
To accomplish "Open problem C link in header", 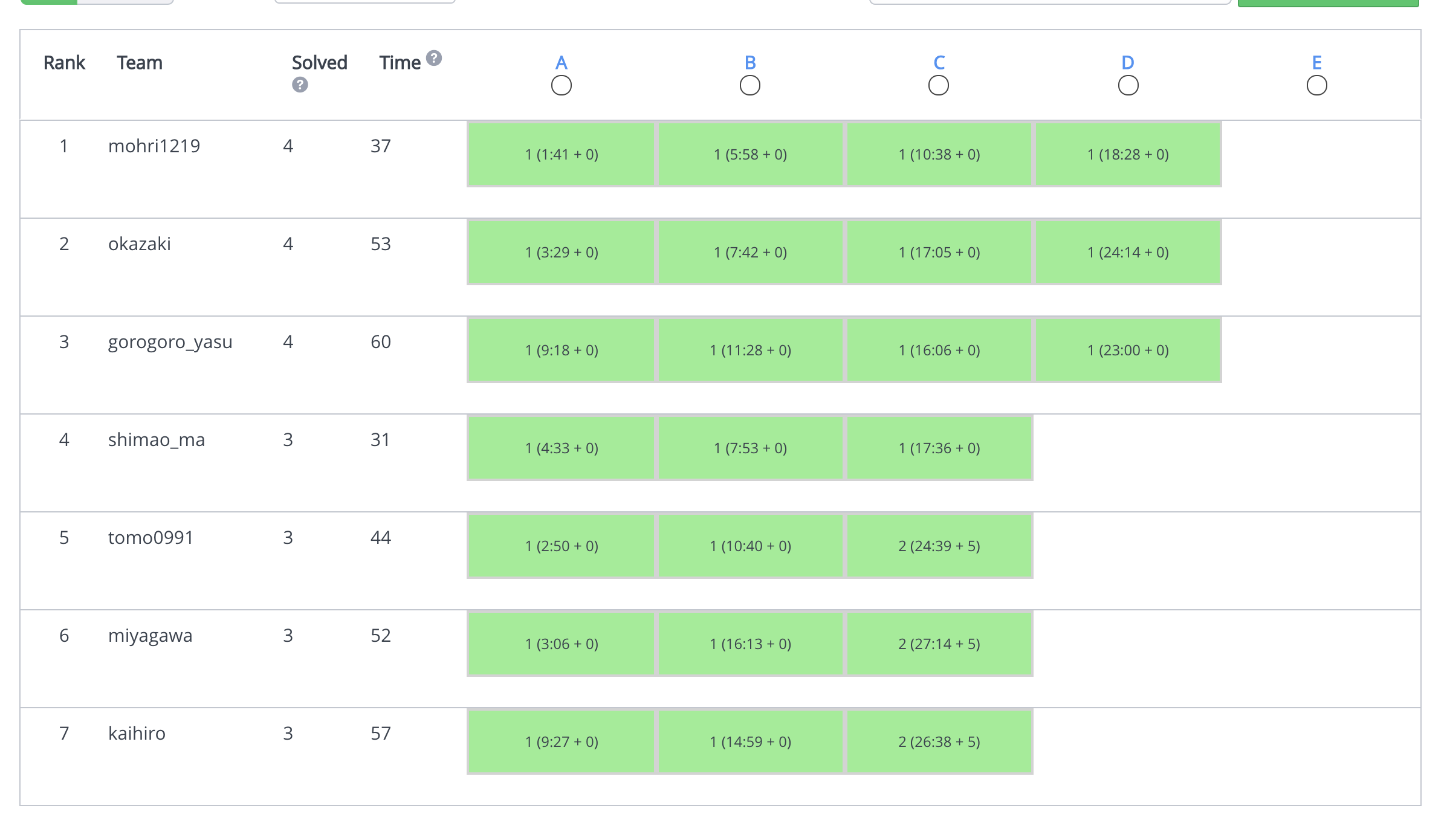I will (x=939, y=62).
